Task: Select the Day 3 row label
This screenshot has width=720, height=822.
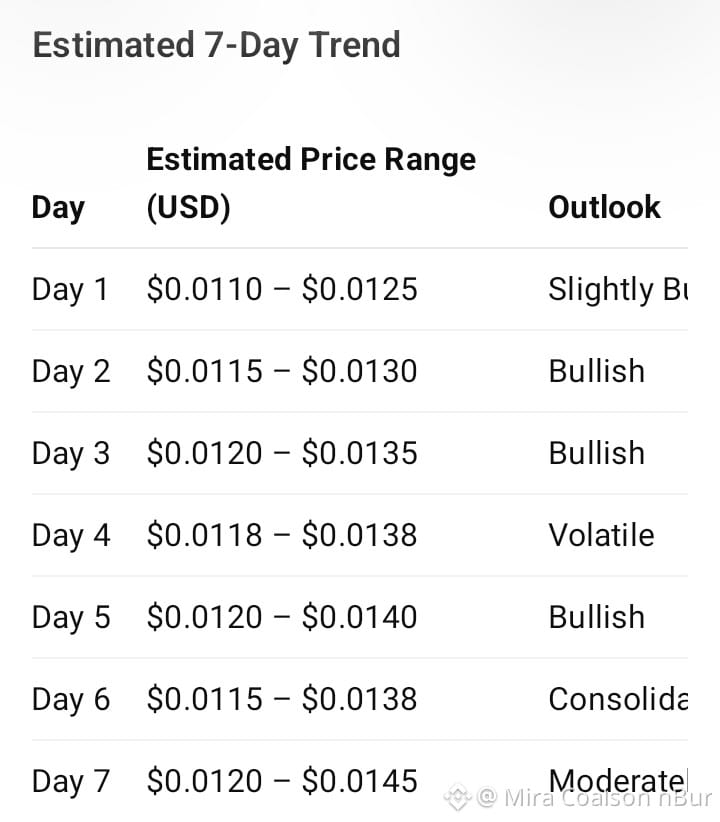Action: pos(71,453)
